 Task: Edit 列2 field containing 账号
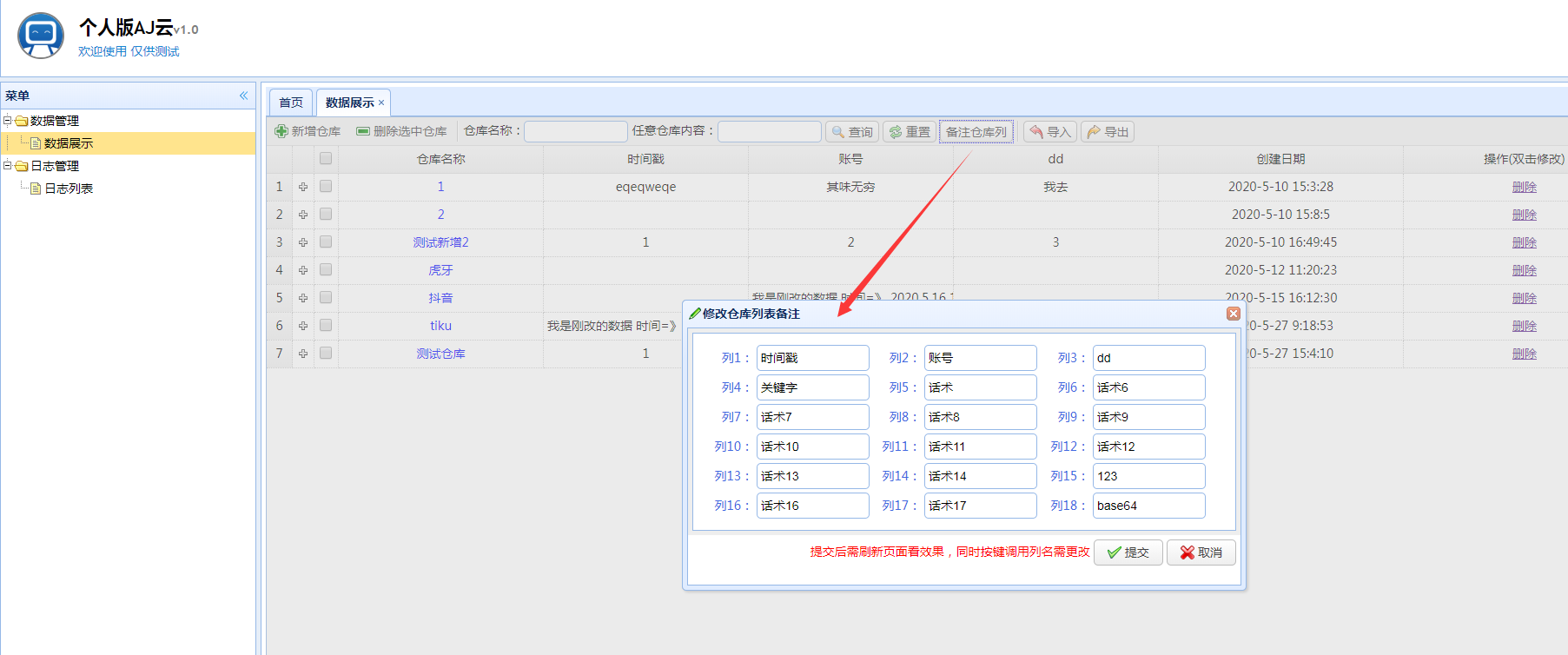coord(980,358)
